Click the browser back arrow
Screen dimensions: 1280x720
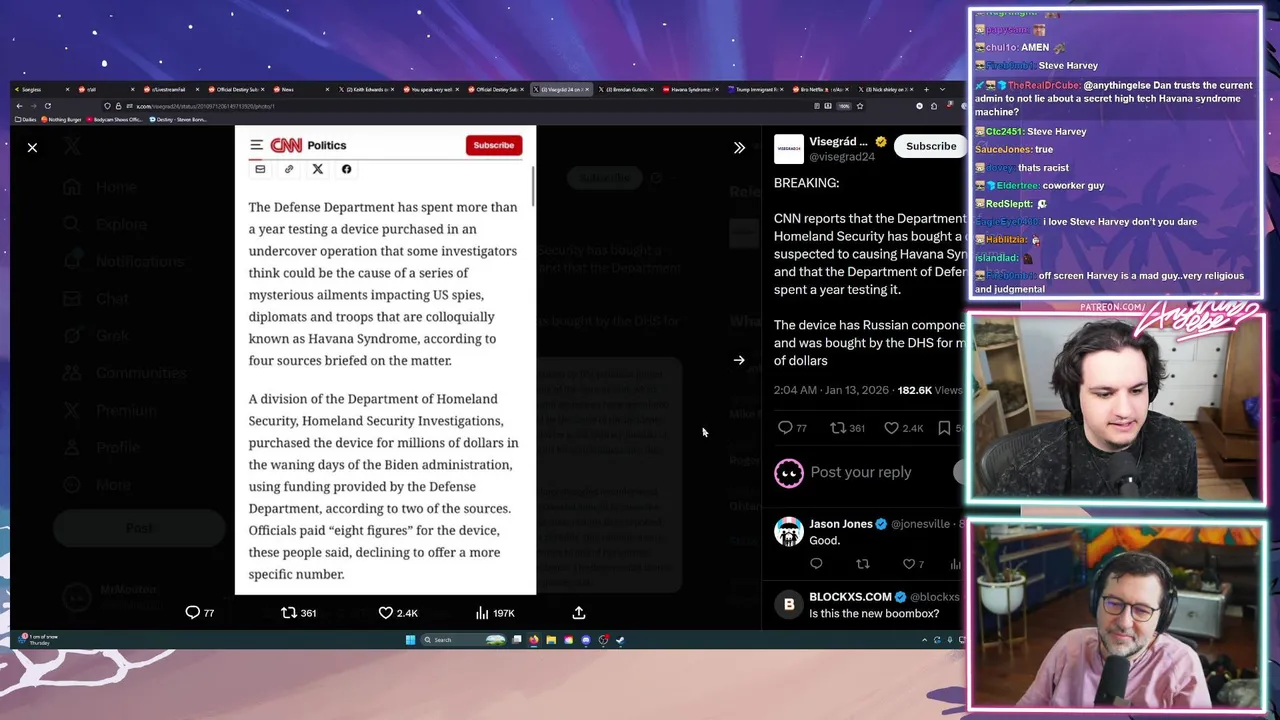click(17, 106)
